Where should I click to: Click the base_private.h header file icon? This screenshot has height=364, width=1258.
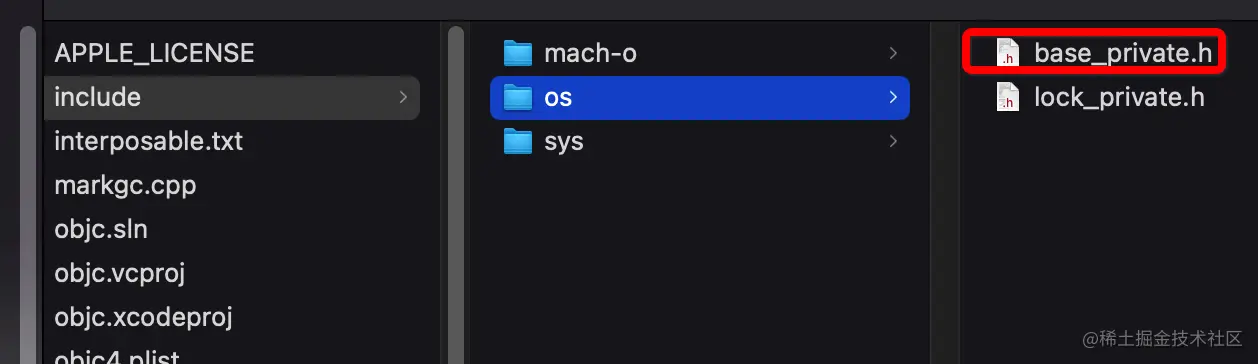[1007, 53]
